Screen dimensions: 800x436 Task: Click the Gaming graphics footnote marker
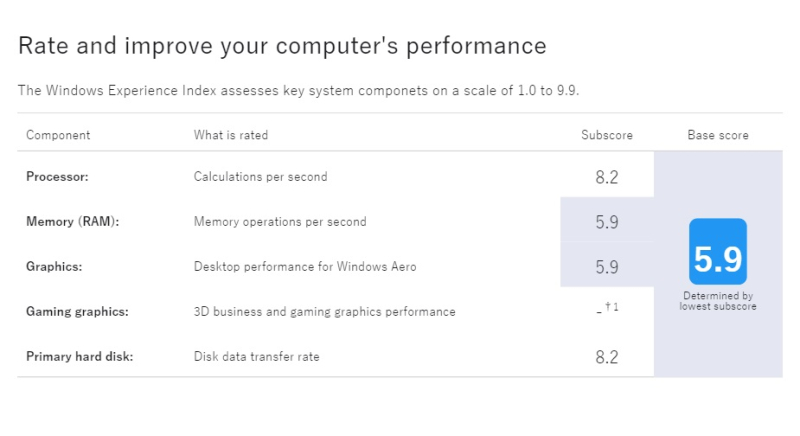(x=612, y=307)
